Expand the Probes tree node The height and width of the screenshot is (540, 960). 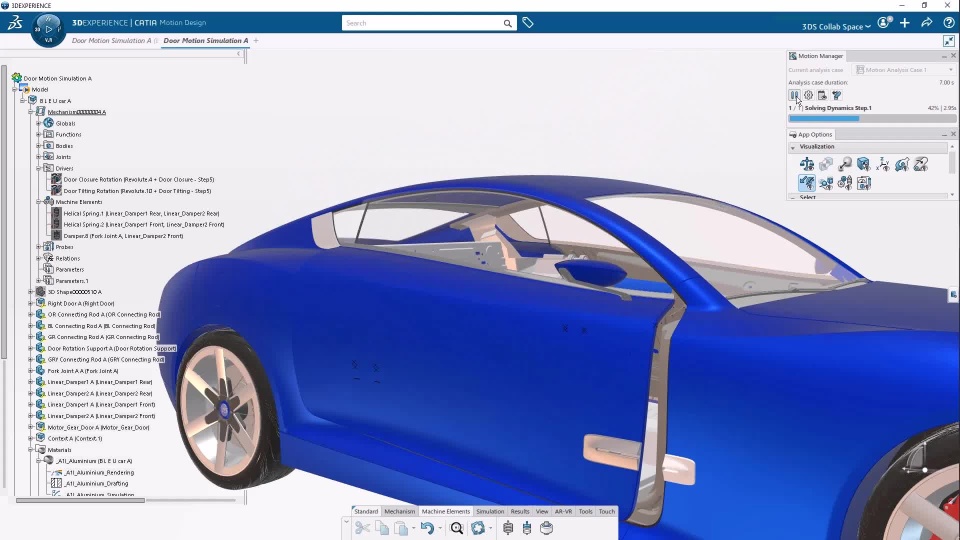click(x=39, y=247)
